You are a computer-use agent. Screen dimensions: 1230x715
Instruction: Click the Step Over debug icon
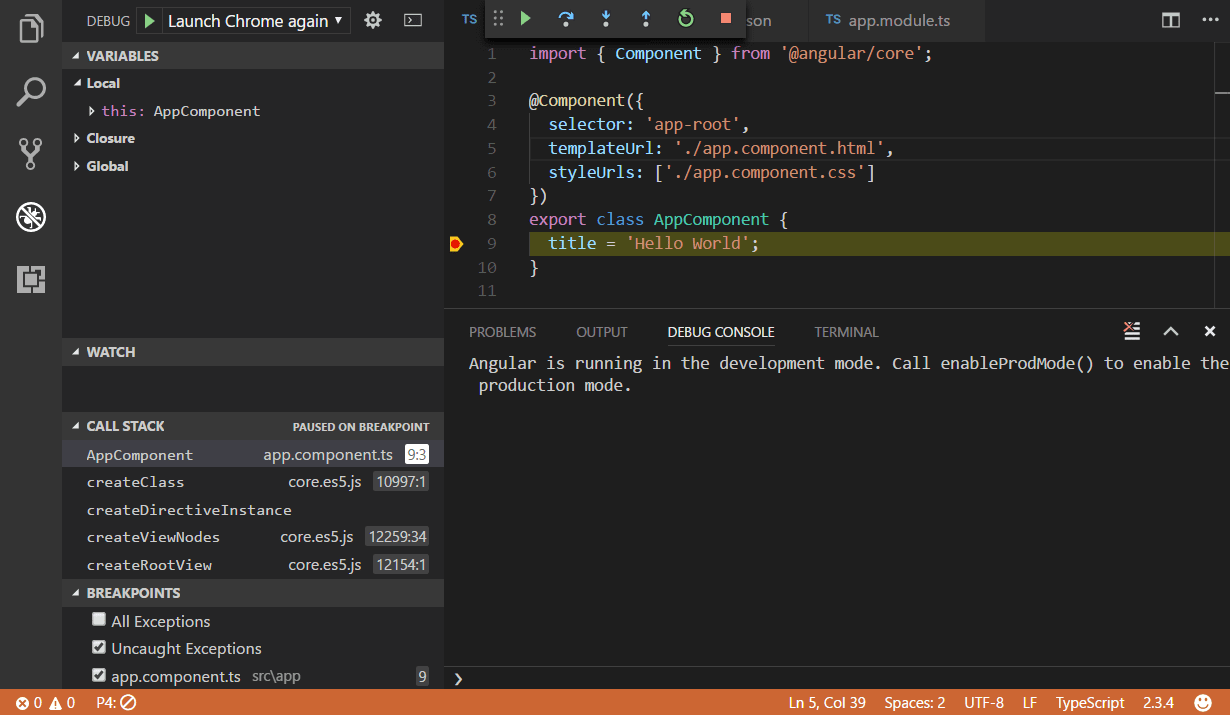click(x=567, y=18)
